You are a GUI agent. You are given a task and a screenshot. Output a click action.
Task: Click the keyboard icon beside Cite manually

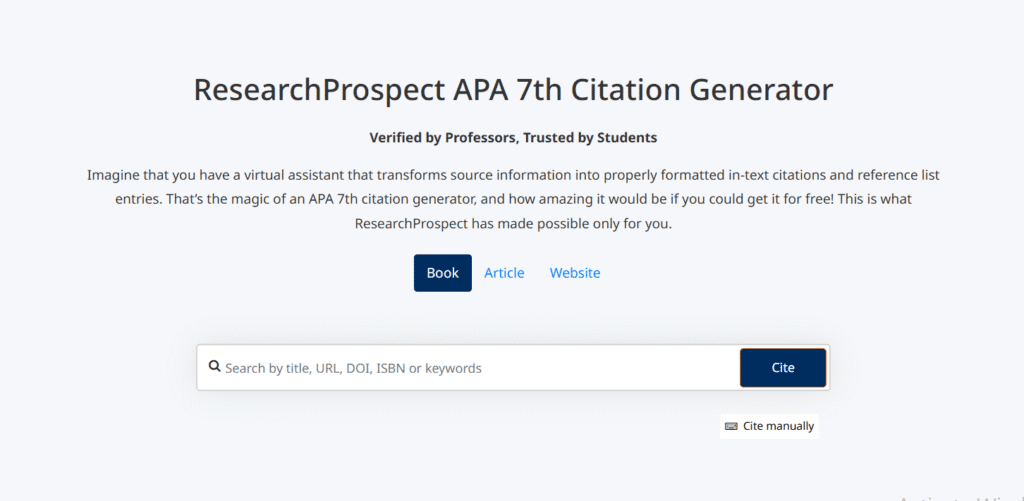click(731, 426)
